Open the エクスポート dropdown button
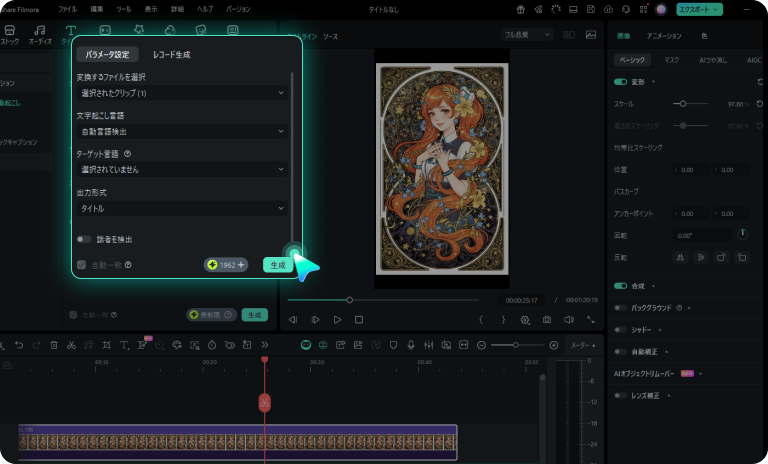This screenshot has width=768, height=464. 699,9
